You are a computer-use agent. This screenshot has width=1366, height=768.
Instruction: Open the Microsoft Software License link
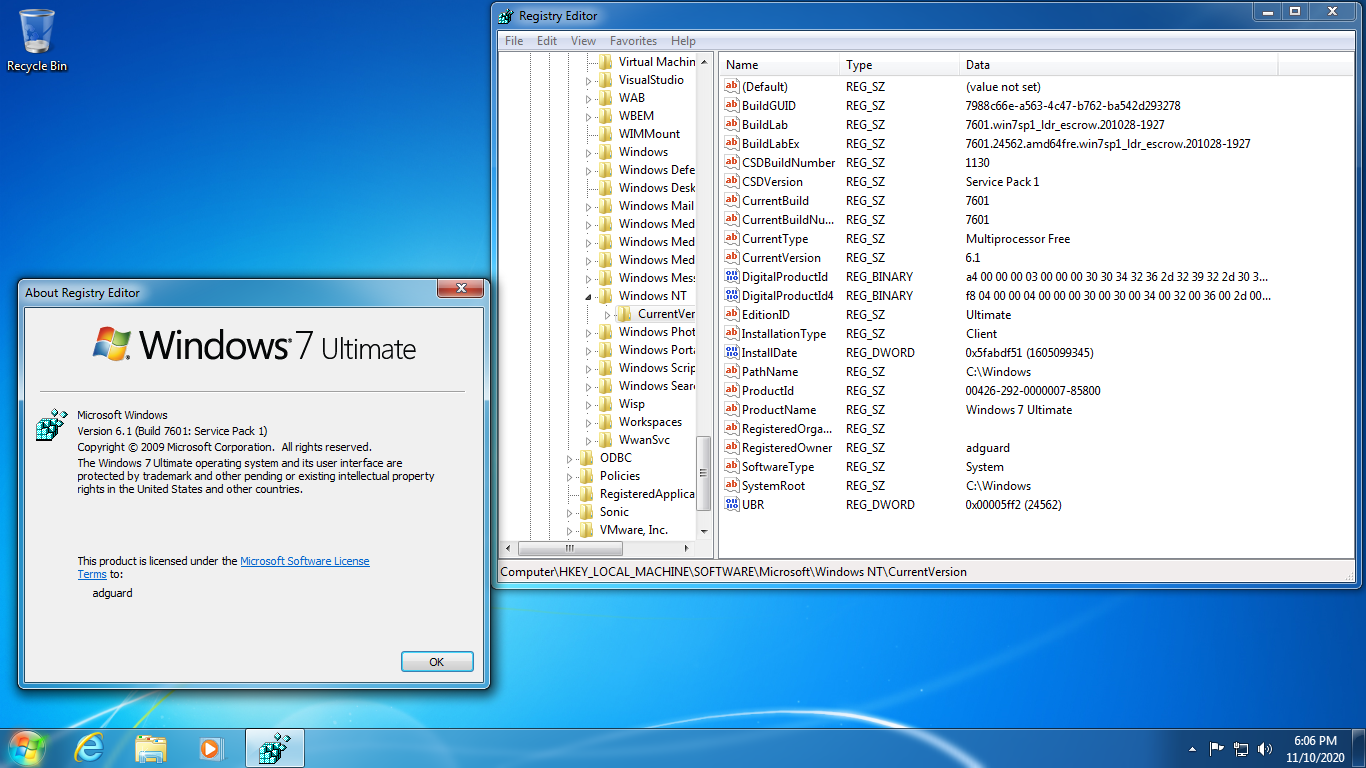(305, 561)
